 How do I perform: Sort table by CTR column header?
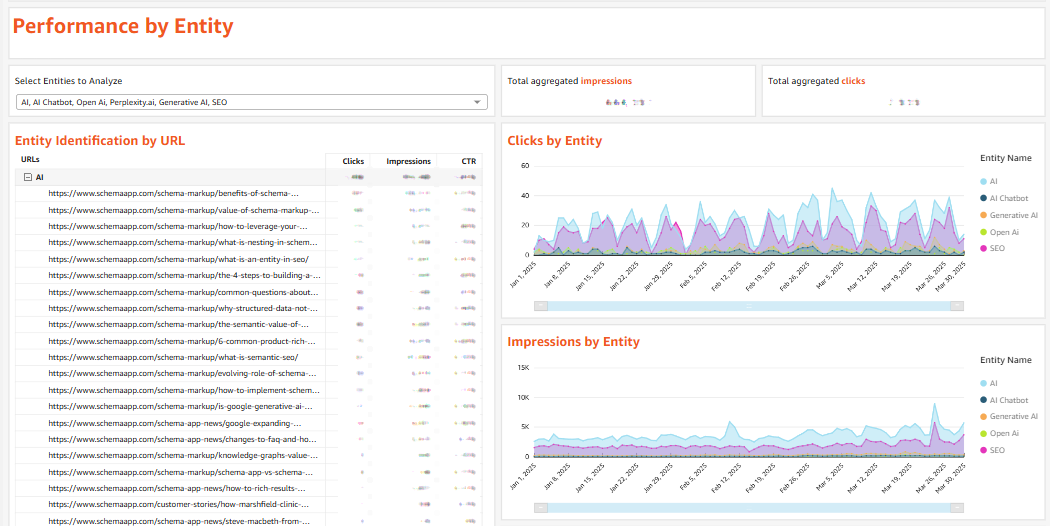point(469,161)
